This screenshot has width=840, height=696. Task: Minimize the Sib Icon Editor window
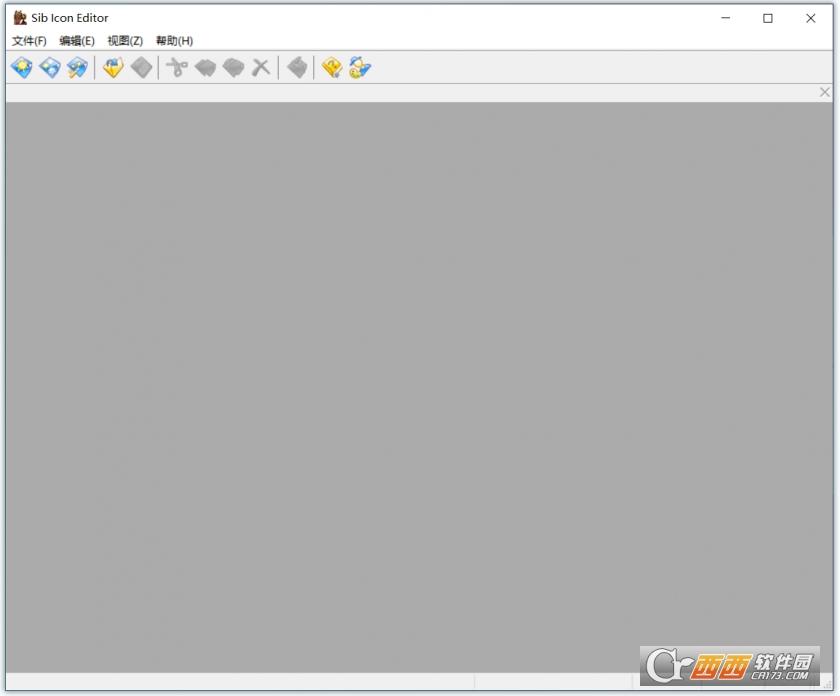[x=725, y=18]
